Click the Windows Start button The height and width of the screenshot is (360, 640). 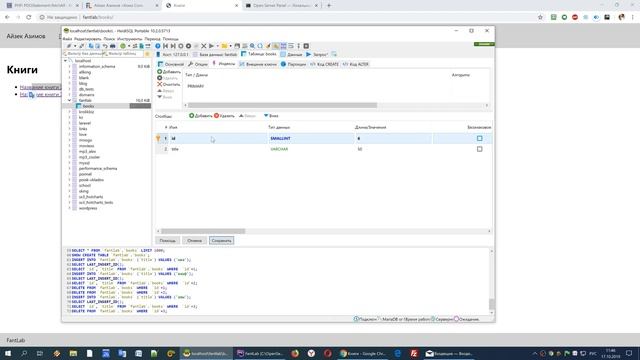pyautogui.click(x=8, y=353)
